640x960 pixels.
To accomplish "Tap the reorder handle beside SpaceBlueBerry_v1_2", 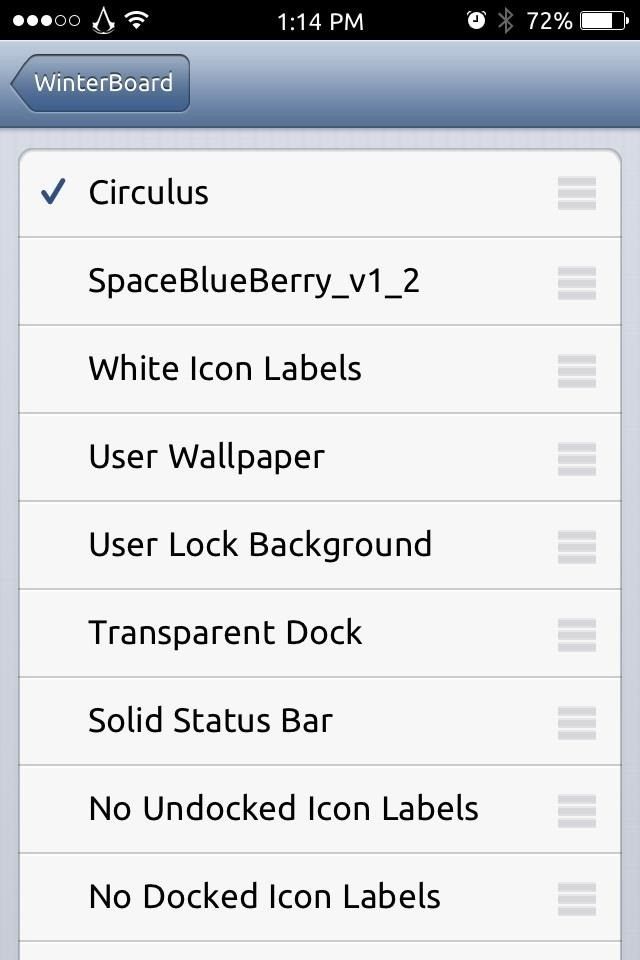I will coord(576,281).
